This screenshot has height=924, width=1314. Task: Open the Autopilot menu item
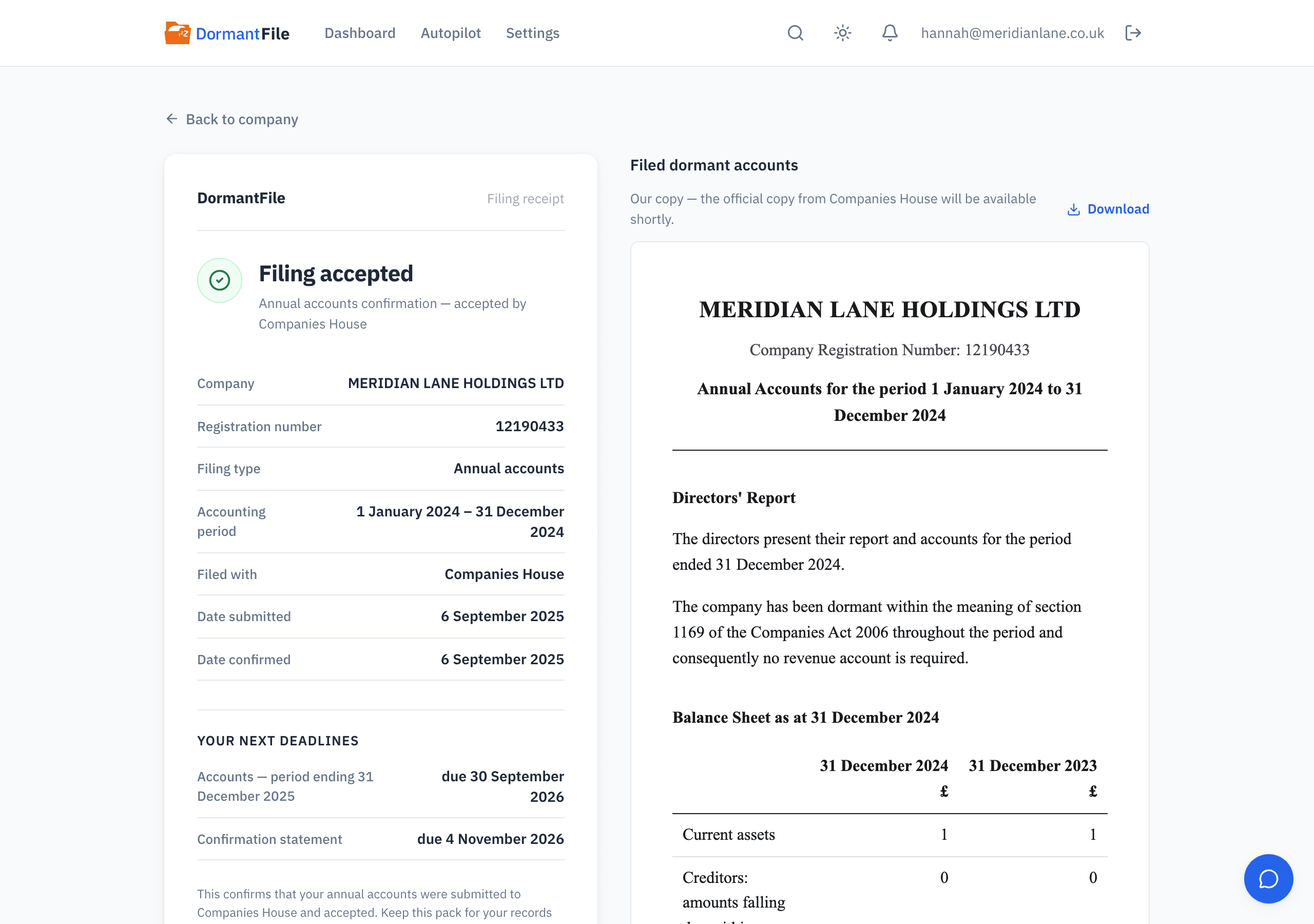451,33
